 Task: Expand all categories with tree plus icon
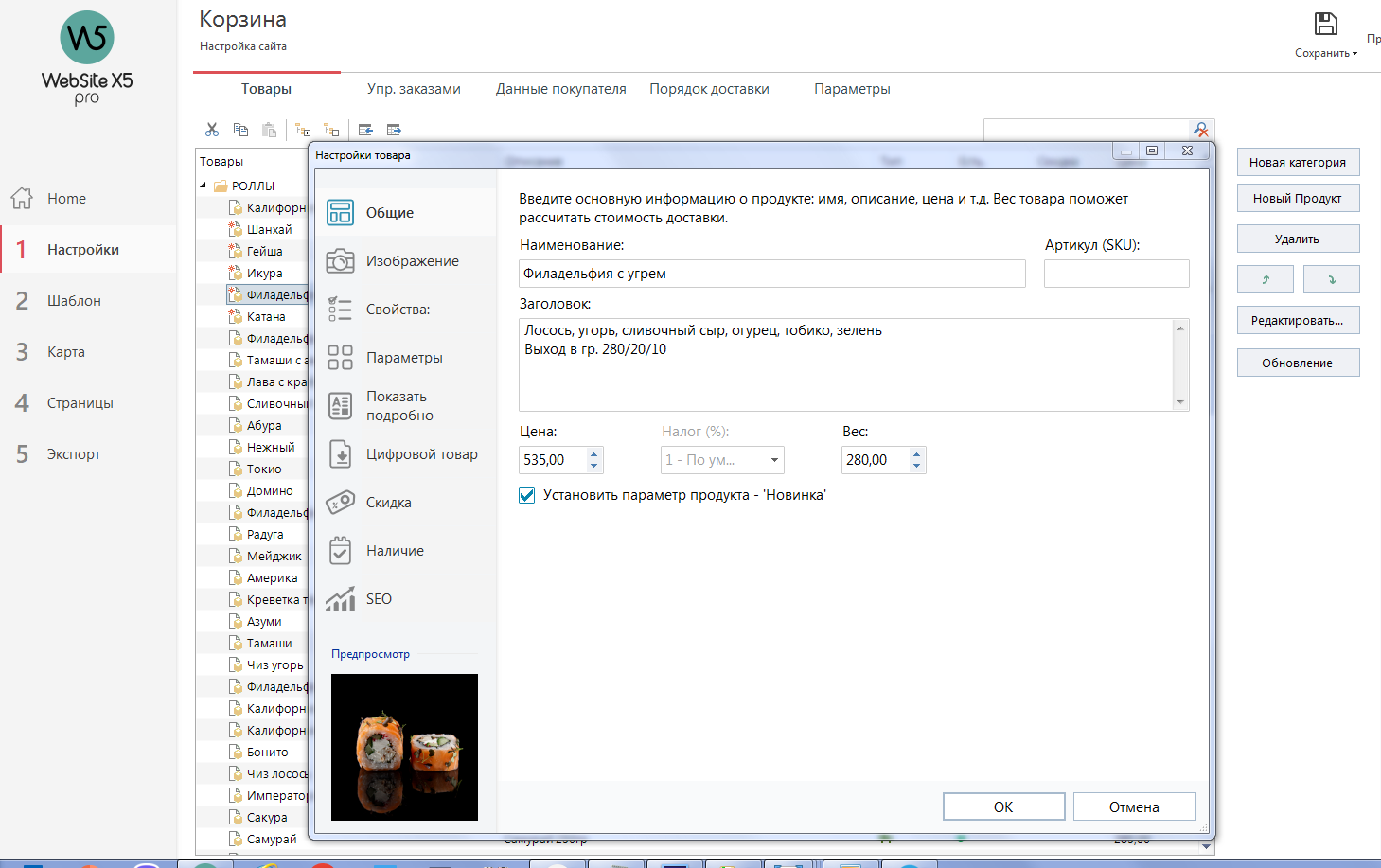(303, 130)
